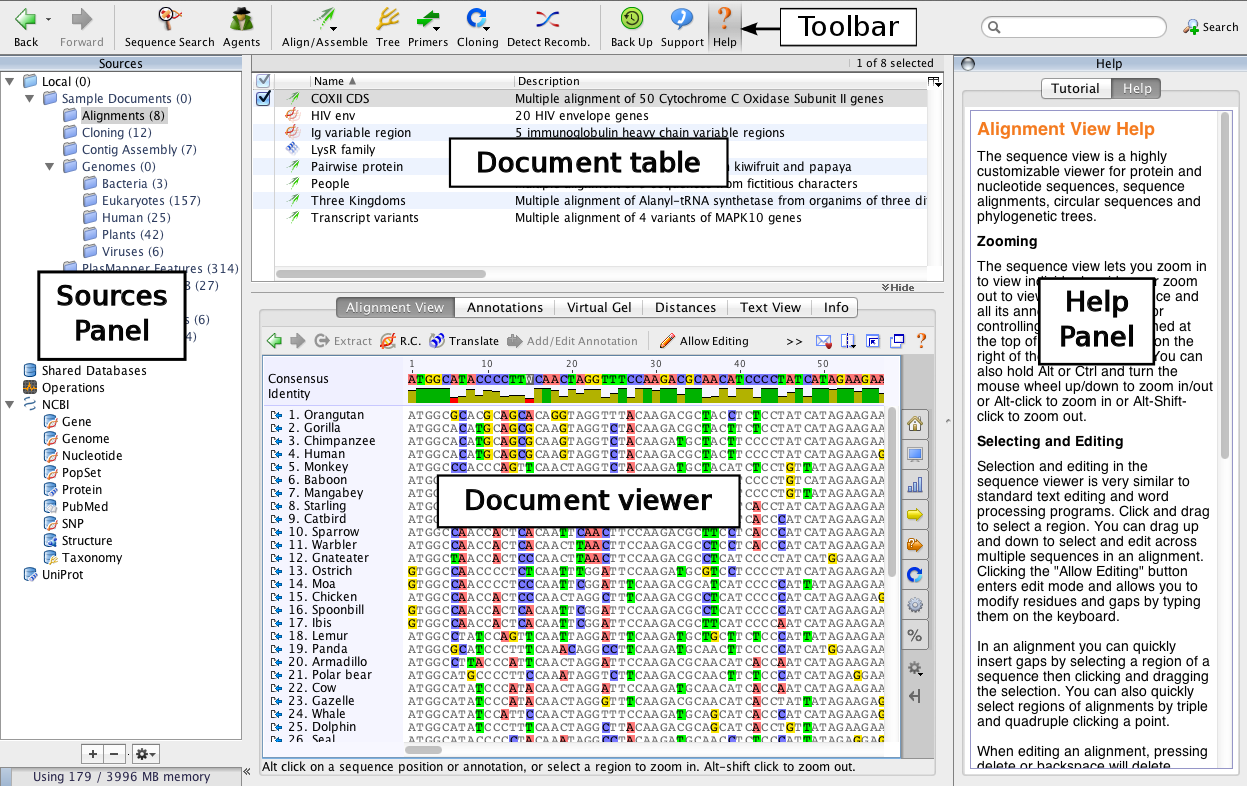The width and height of the screenshot is (1247, 786).
Task: Open the Primers dropdown
Action: pyautogui.click(x=428, y=24)
